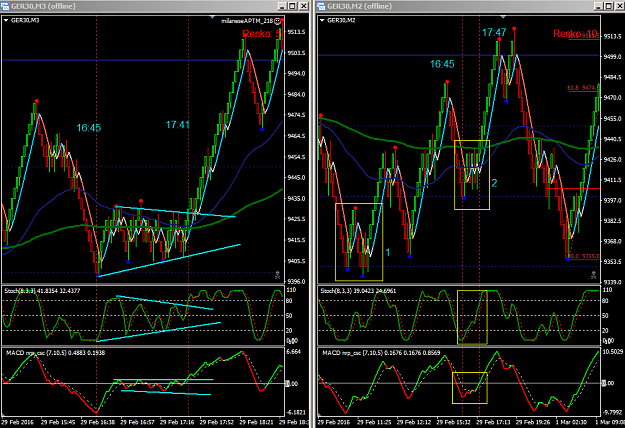Click the chart shift triangle atop the GER30,M3 chart
Viewport: 625px width, 428px height.
pos(212,17)
